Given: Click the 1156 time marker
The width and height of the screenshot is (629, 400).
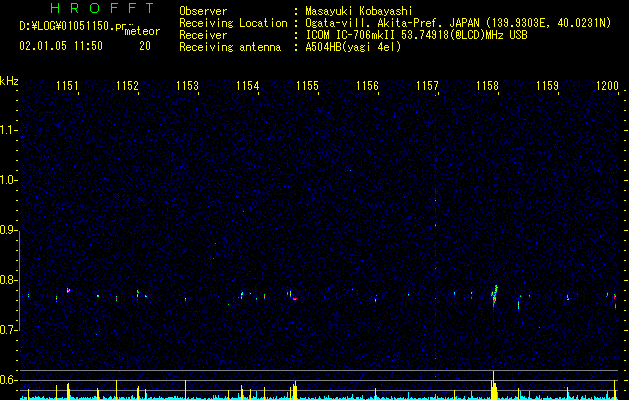Looking at the screenshot, I should coord(367,86).
